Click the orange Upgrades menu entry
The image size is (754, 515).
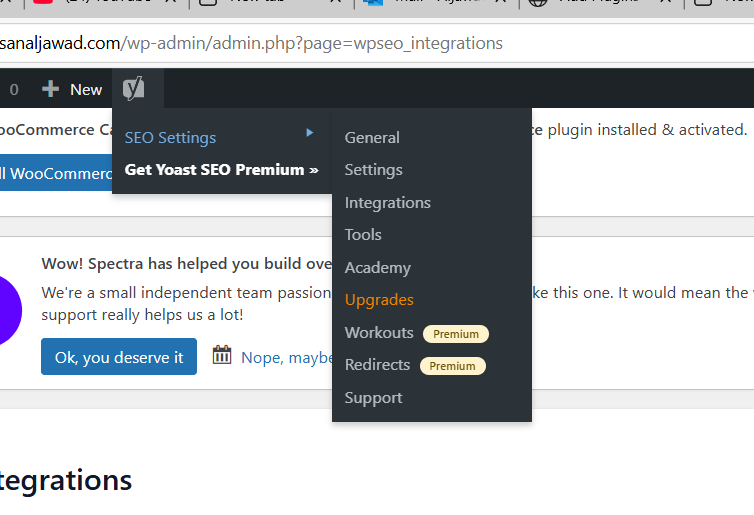pyautogui.click(x=379, y=300)
